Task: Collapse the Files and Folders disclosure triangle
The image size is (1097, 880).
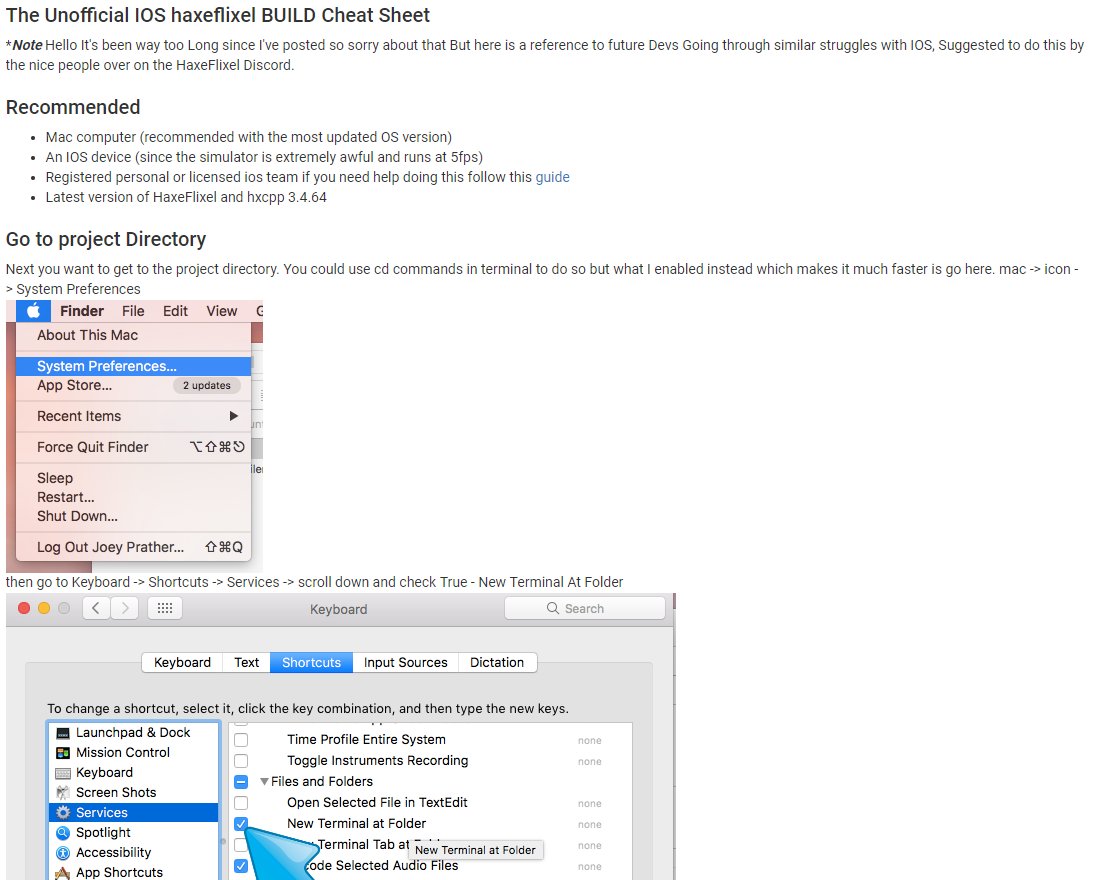Action: tap(264, 781)
